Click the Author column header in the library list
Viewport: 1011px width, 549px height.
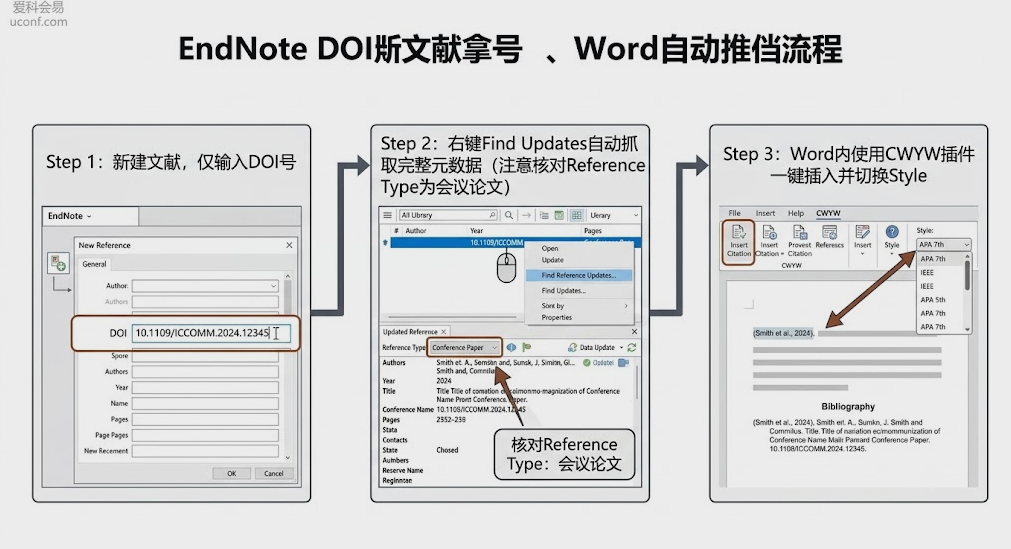[416, 230]
